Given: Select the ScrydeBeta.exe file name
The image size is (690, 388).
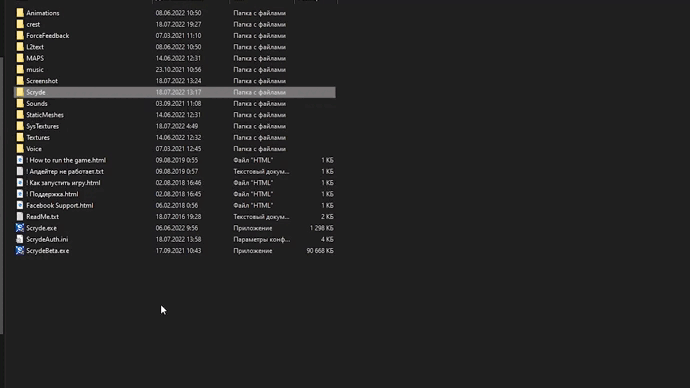Looking at the screenshot, I should tap(48, 251).
